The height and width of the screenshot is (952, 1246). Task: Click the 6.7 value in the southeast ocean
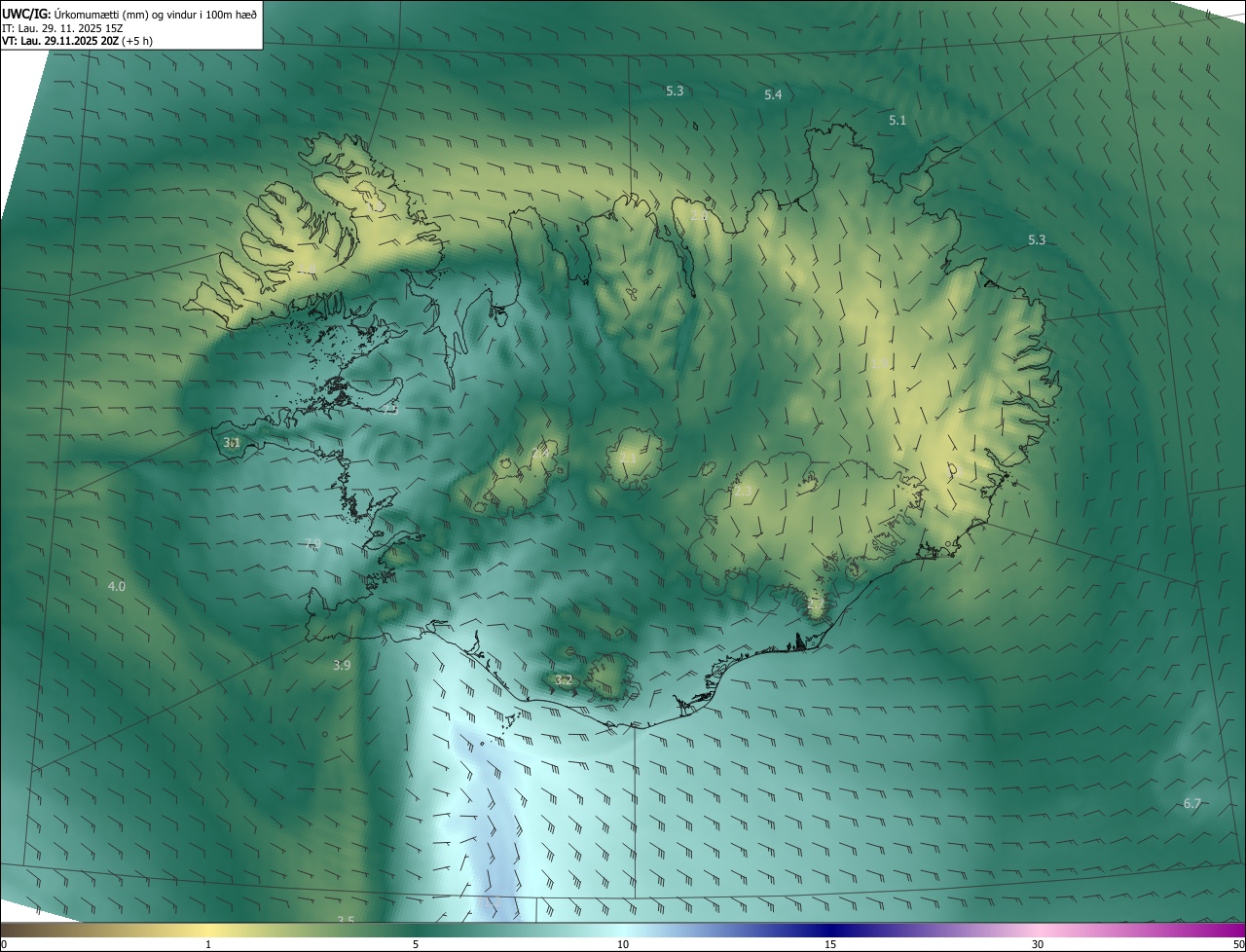point(1192,803)
